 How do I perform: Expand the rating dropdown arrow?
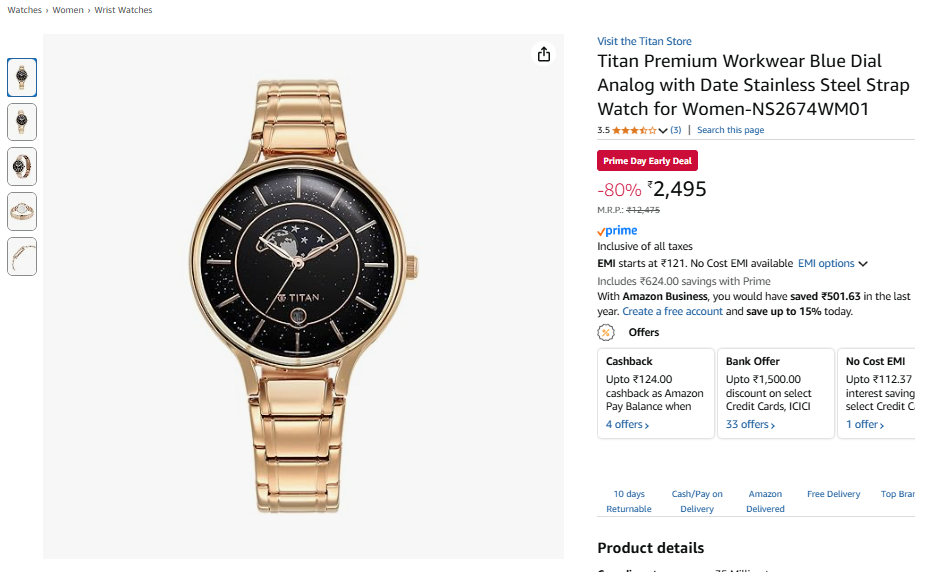pyautogui.click(x=663, y=131)
